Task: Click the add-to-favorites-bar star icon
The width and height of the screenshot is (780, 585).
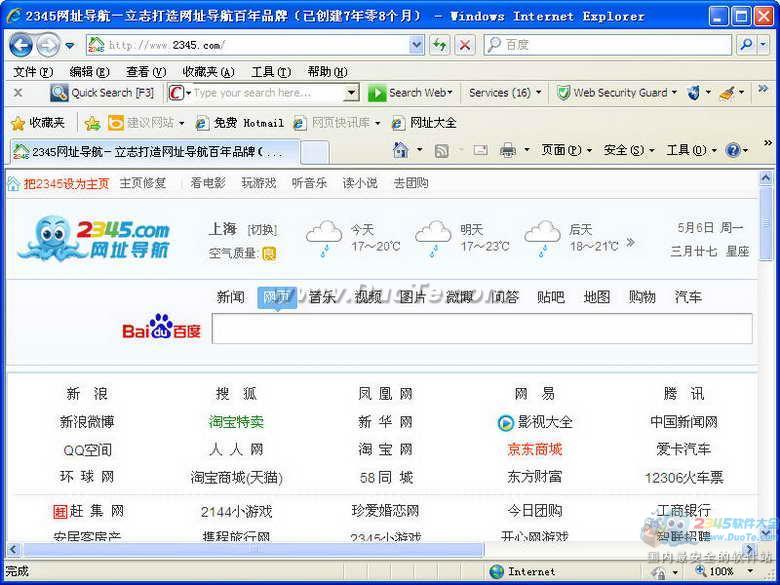Action: tap(92, 123)
